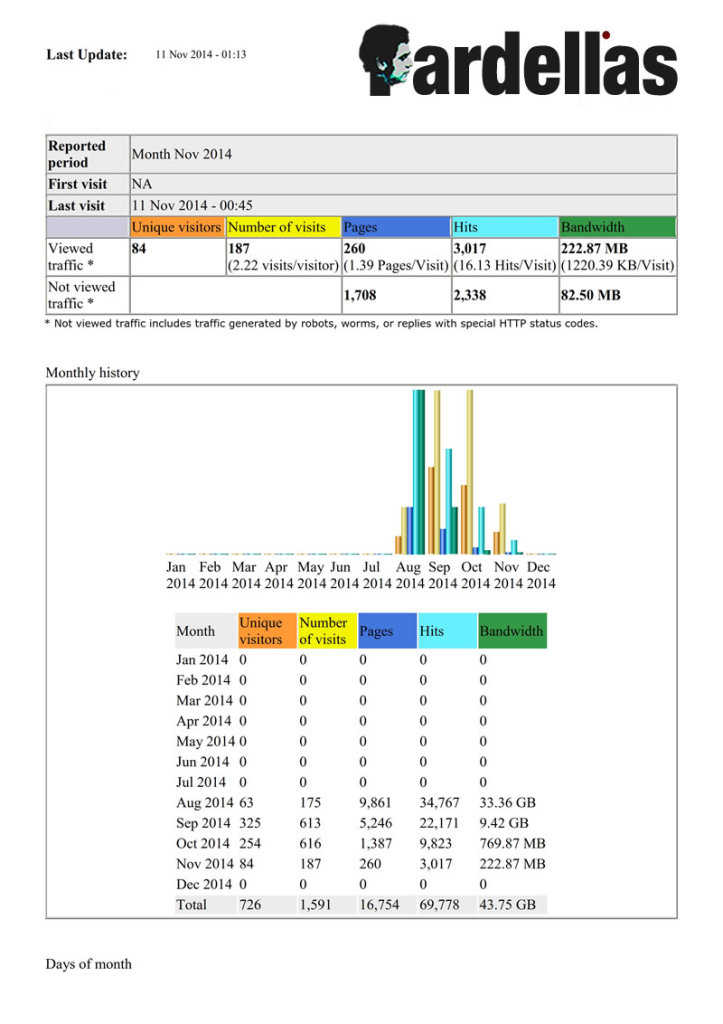Image resolution: width=723 pixels, height=1024 pixels.
Task: Click the Monthly history section heading
Action: [92, 373]
